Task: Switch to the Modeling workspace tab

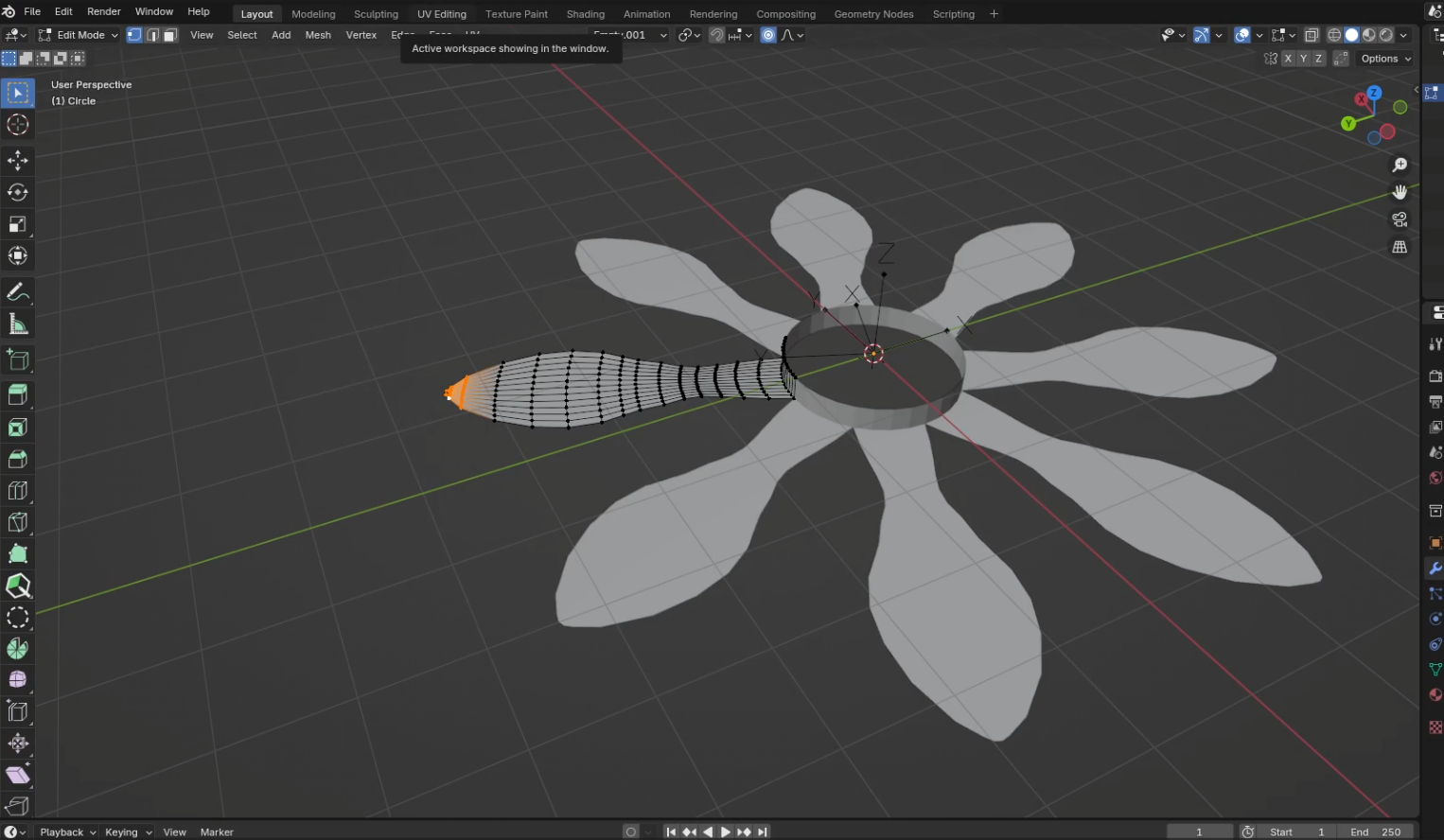Action: 313,14
